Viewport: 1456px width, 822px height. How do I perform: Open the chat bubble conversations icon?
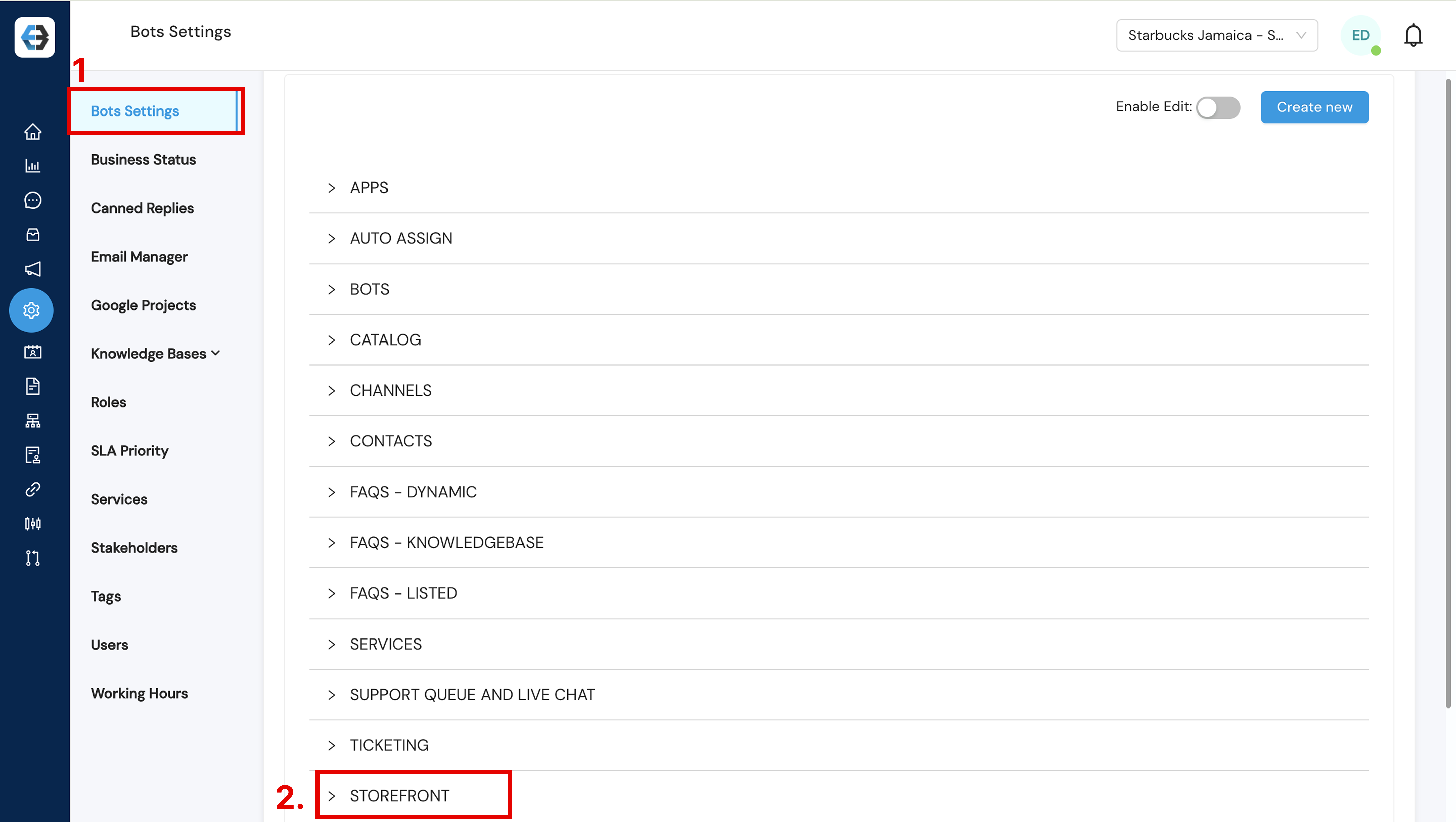point(33,200)
